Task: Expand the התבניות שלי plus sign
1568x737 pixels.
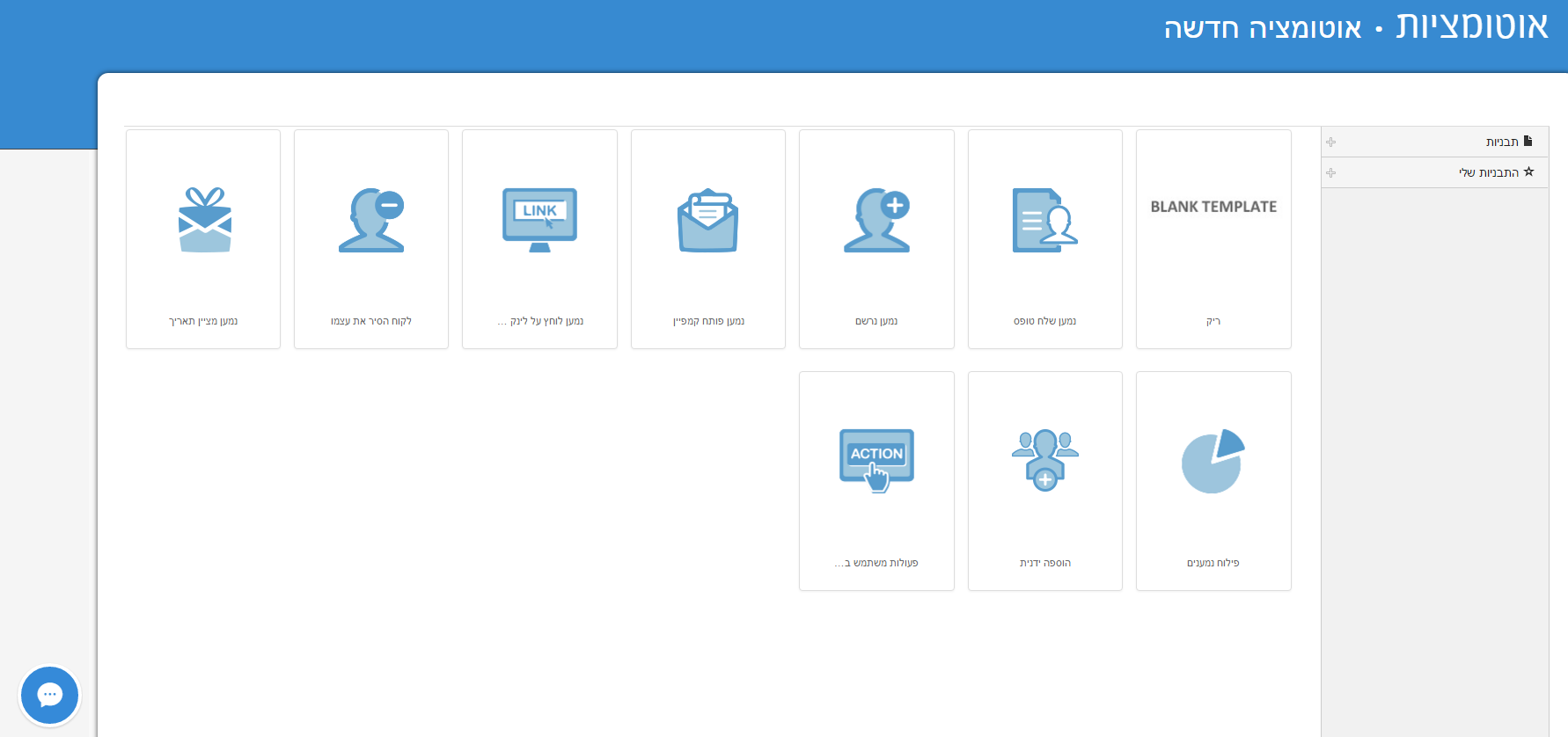Action: tap(1331, 172)
